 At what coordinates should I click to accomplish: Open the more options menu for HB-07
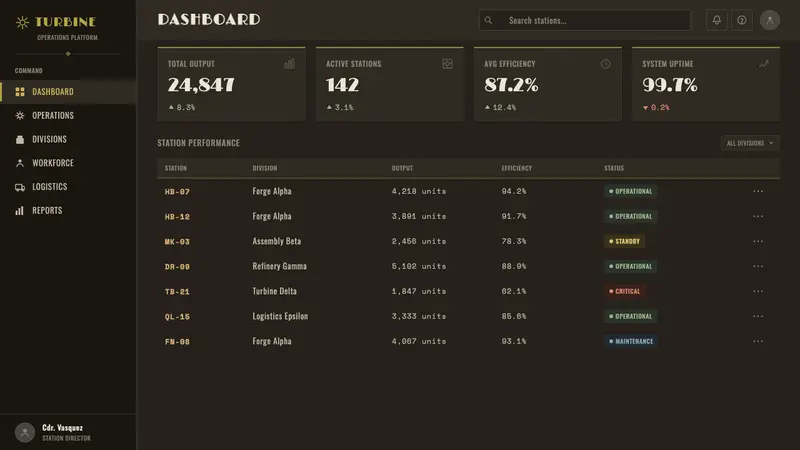[758, 191]
